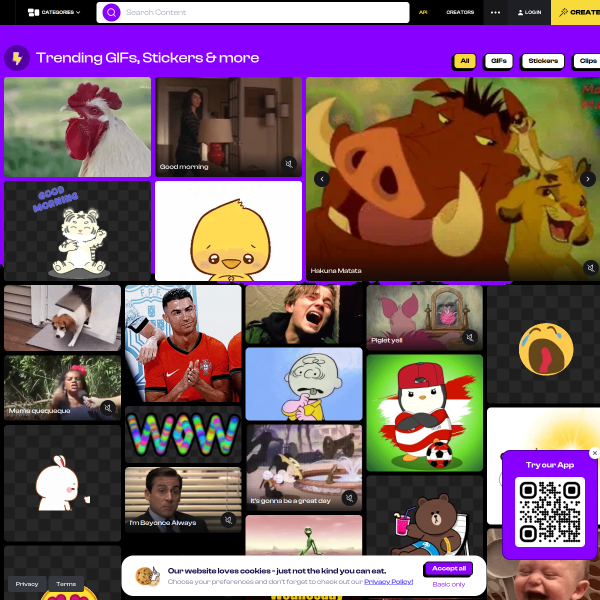Open the three-dot more options menu

[x=495, y=12]
